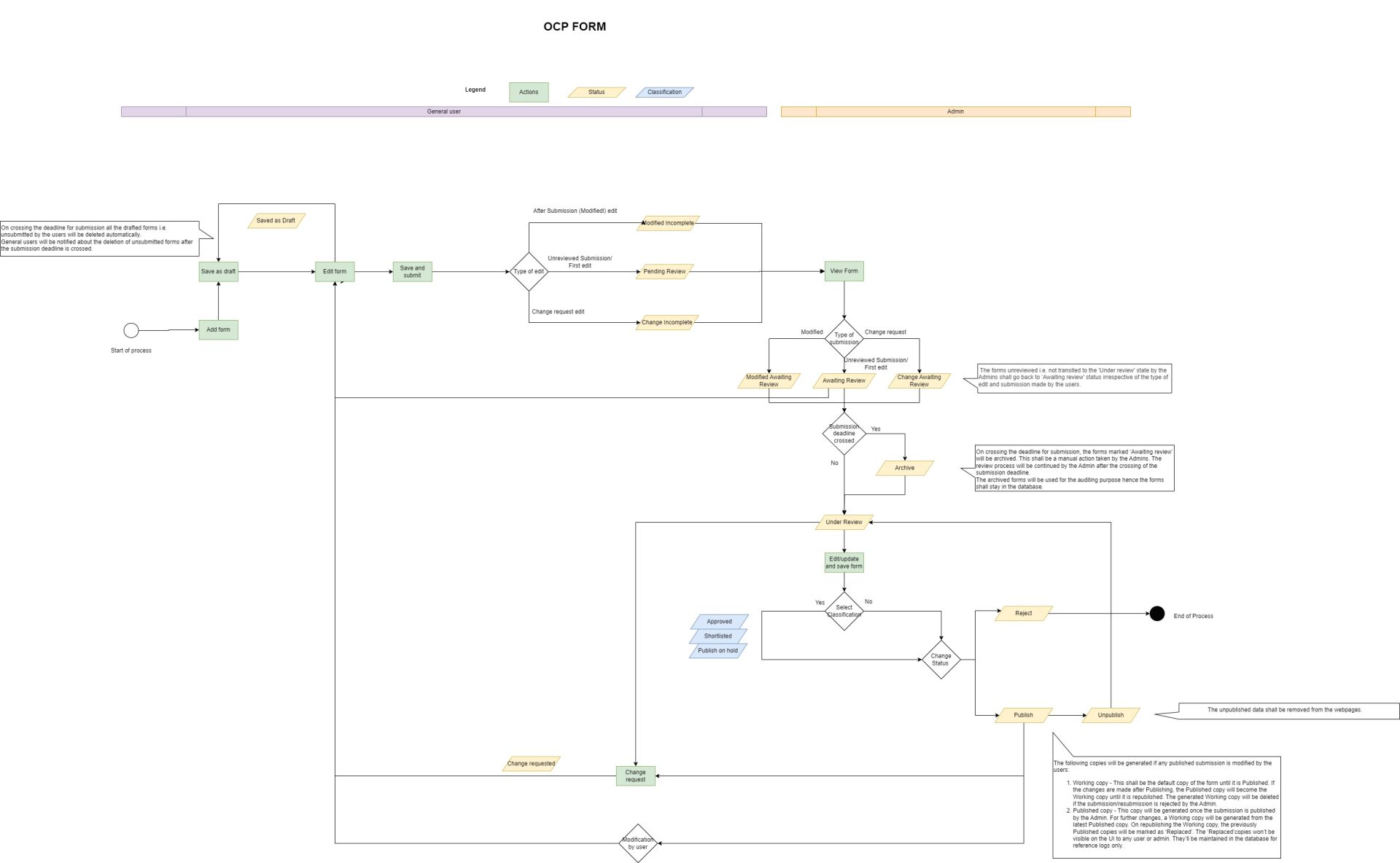
Task: Select the Edit form action box
Action: click(x=335, y=271)
